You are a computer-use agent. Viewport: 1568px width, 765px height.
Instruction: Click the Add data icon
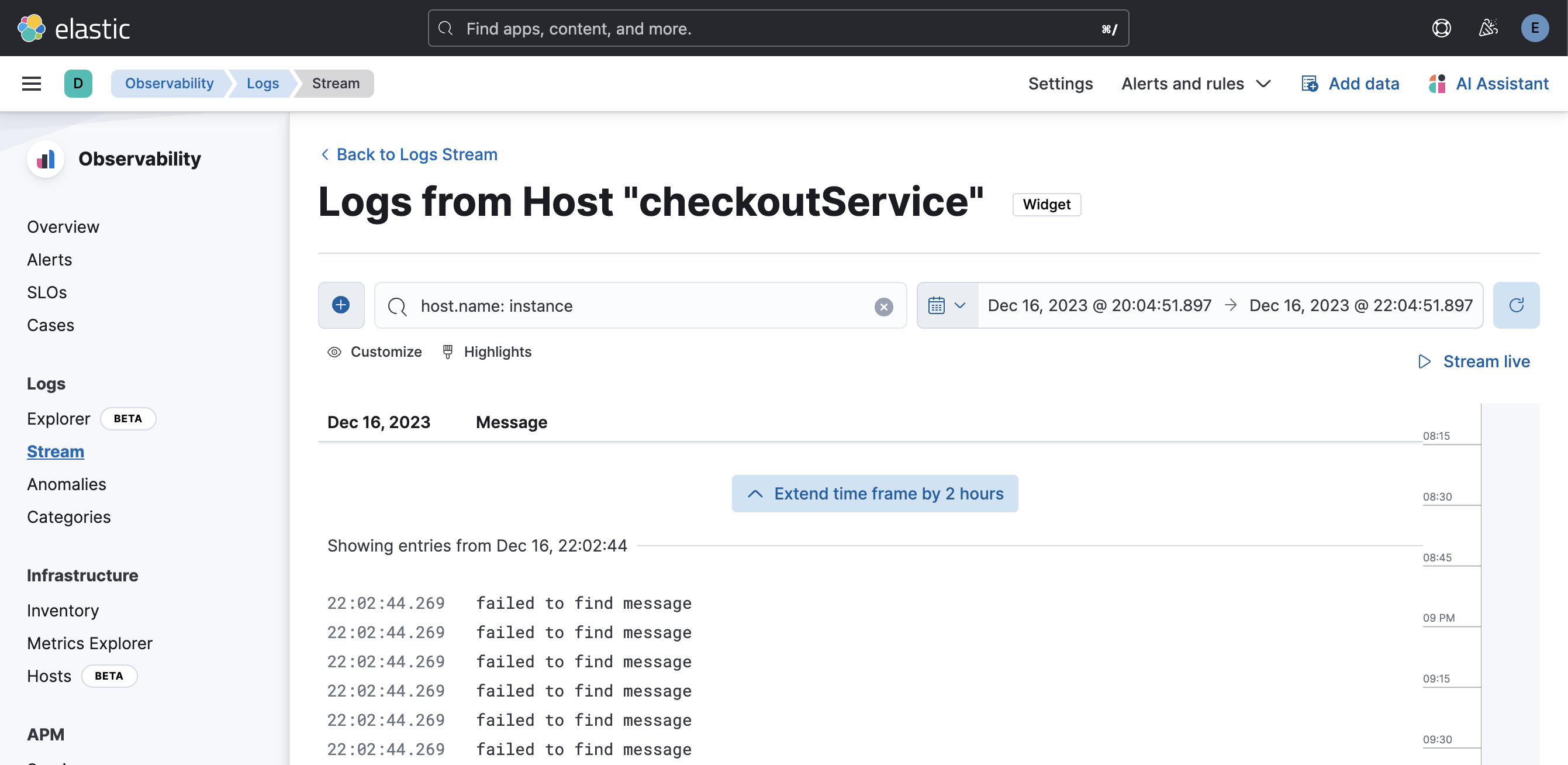(x=1310, y=84)
